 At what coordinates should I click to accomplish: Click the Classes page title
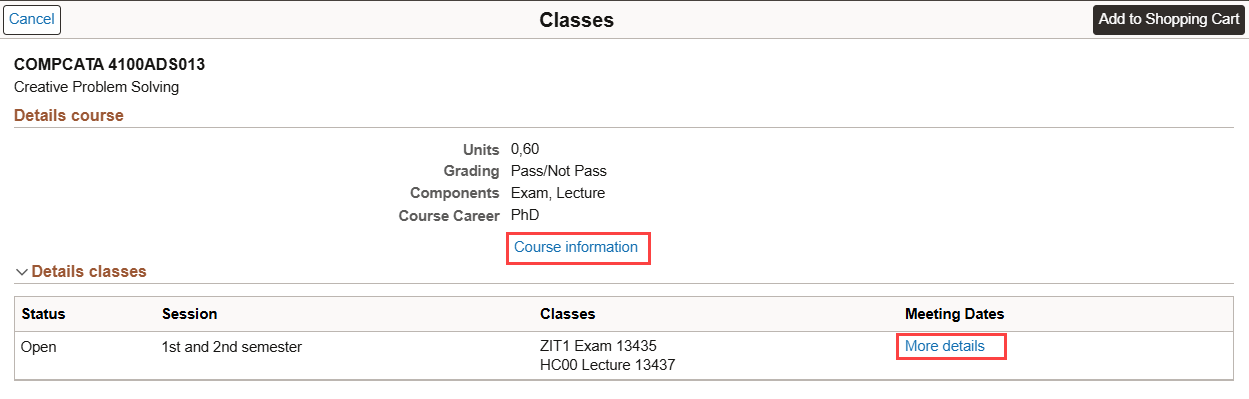tap(577, 20)
